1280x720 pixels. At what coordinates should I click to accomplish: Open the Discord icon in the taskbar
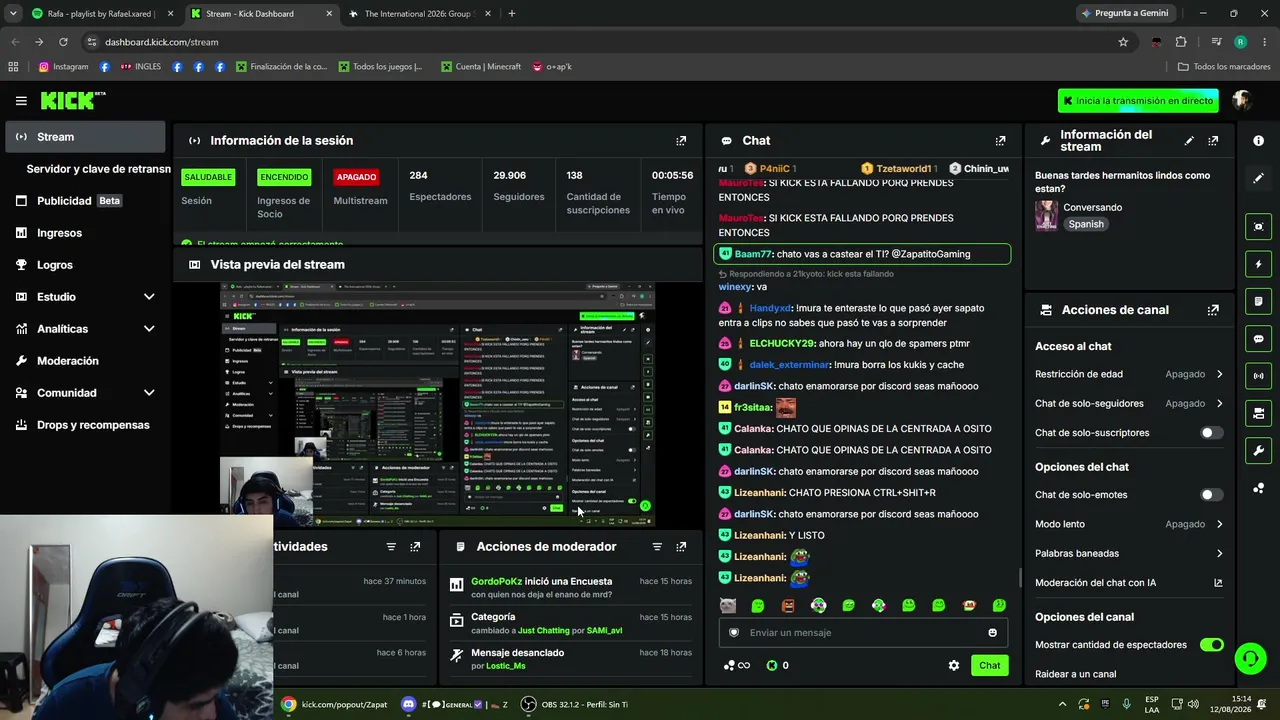(408, 704)
